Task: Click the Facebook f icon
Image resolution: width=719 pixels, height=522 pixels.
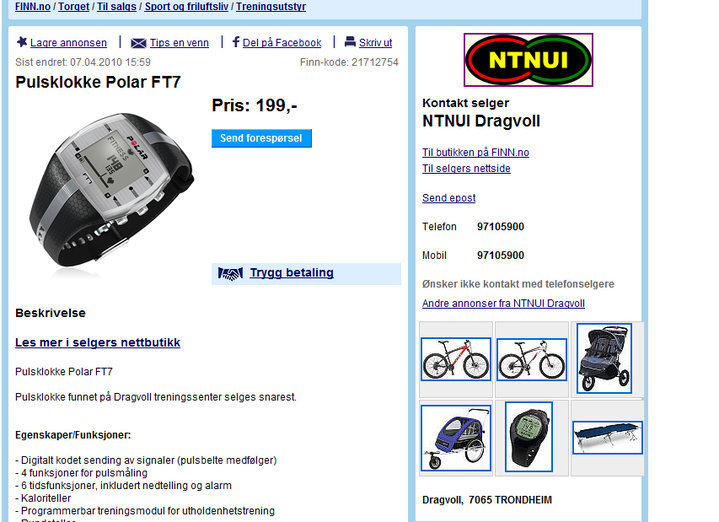Action: tap(236, 42)
